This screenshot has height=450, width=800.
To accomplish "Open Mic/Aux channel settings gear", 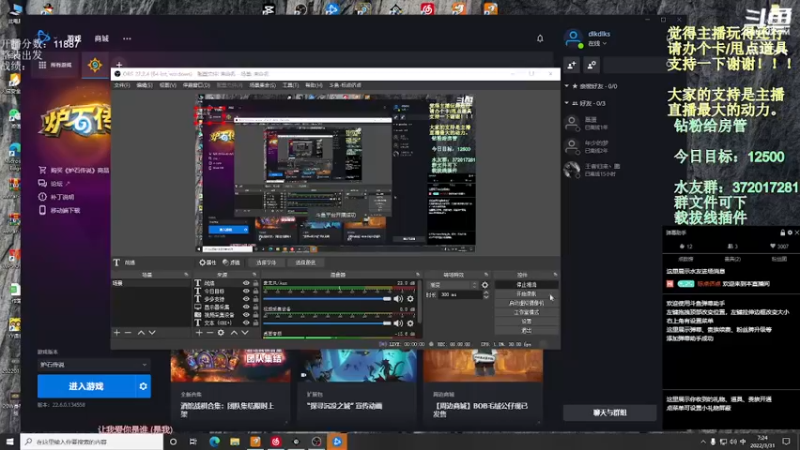I will 410,299.
